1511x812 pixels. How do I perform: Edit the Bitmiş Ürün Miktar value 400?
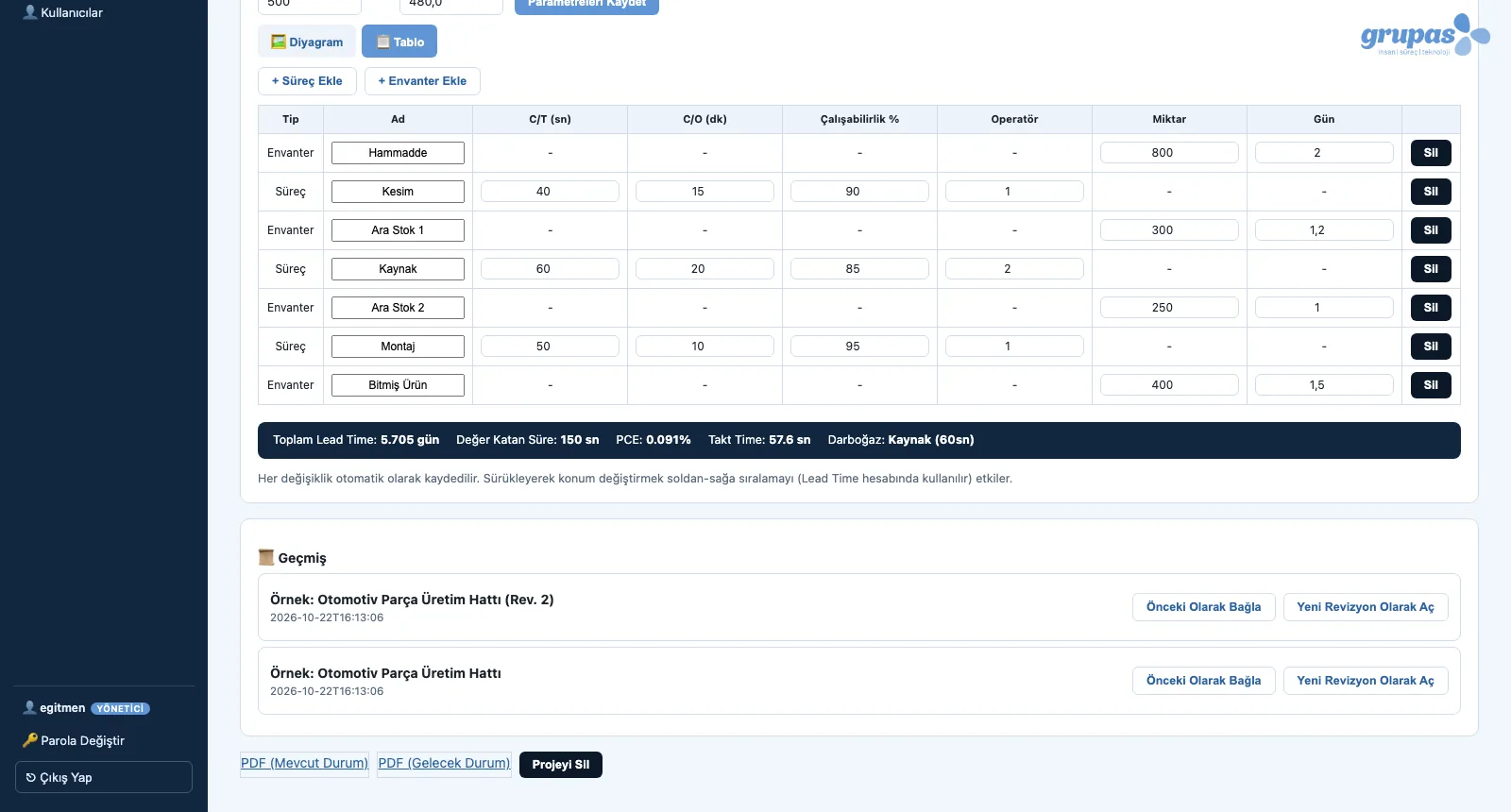pos(1169,385)
